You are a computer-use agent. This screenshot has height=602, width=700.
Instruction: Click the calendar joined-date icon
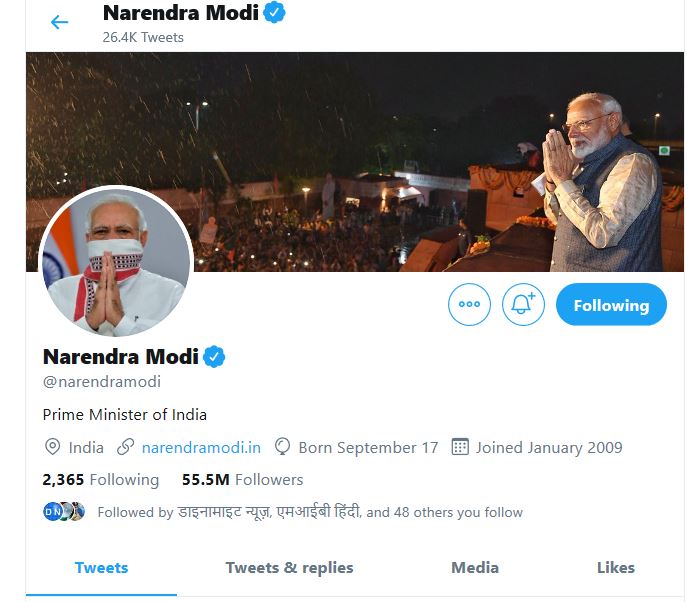point(460,447)
